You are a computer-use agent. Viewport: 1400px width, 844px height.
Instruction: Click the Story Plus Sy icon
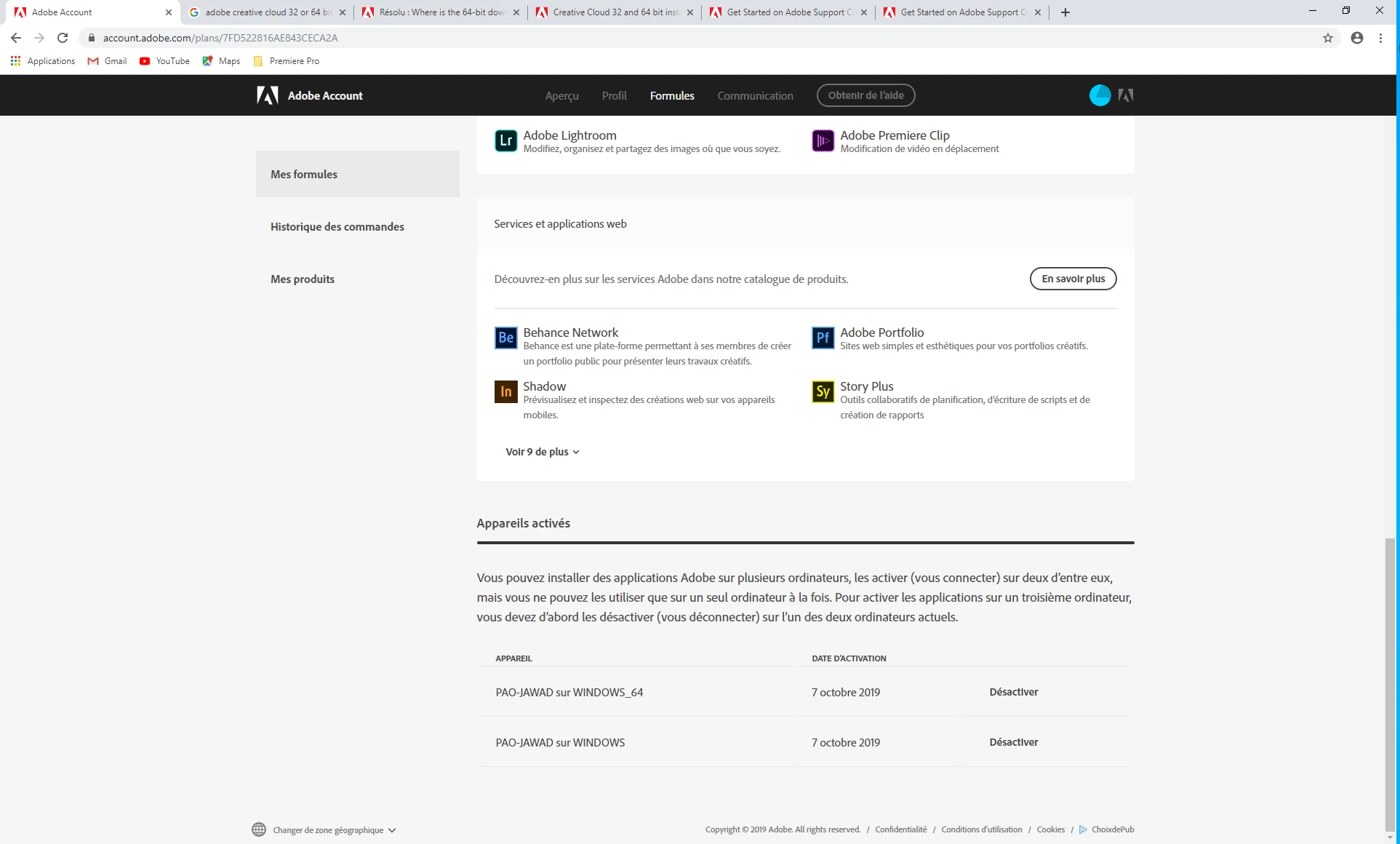pyautogui.click(x=823, y=391)
